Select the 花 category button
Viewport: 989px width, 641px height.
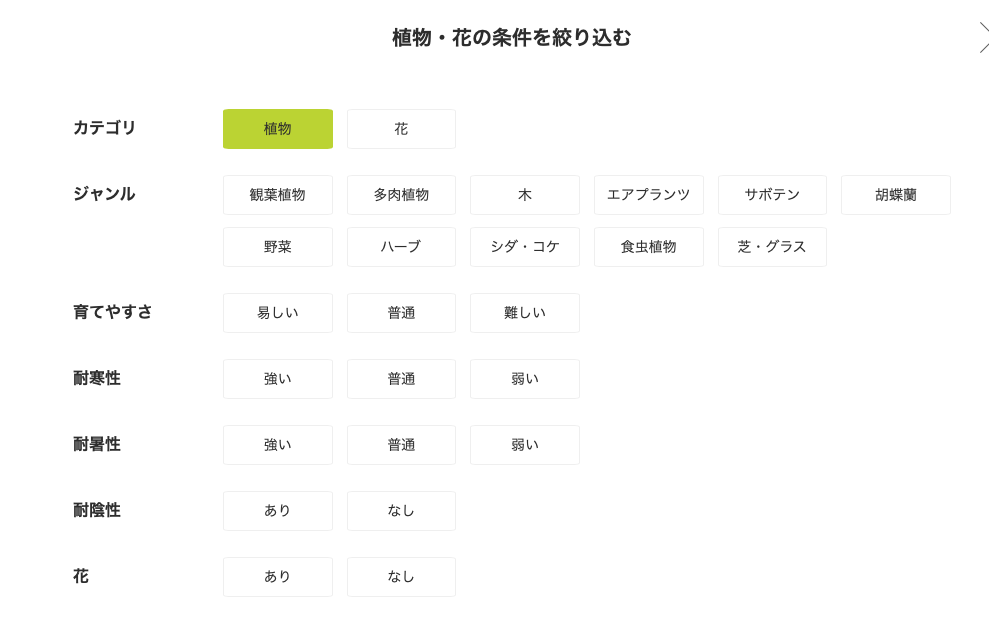pos(401,129)
